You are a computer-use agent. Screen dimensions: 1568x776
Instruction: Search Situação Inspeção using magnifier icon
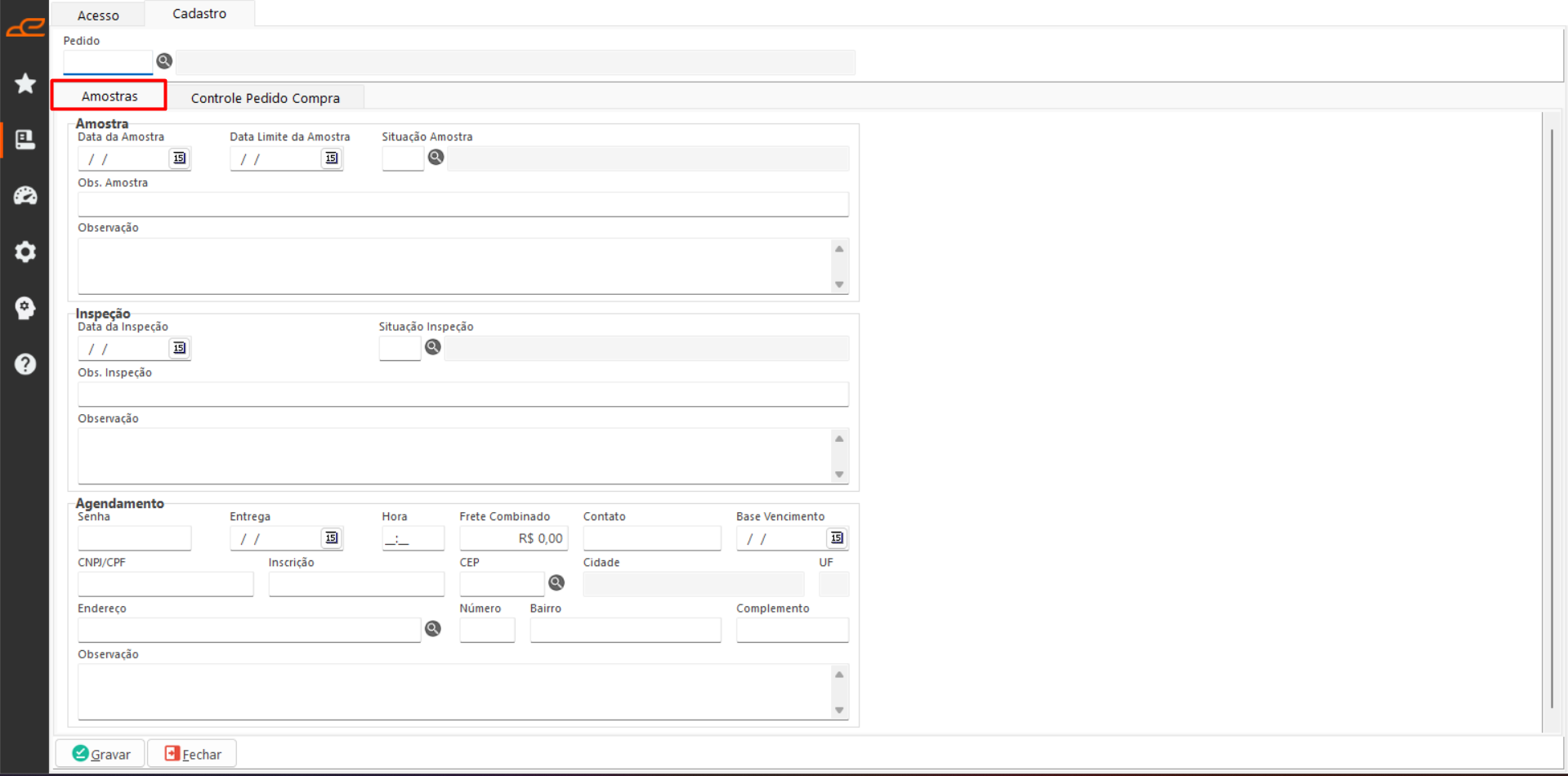click(433, 347)
